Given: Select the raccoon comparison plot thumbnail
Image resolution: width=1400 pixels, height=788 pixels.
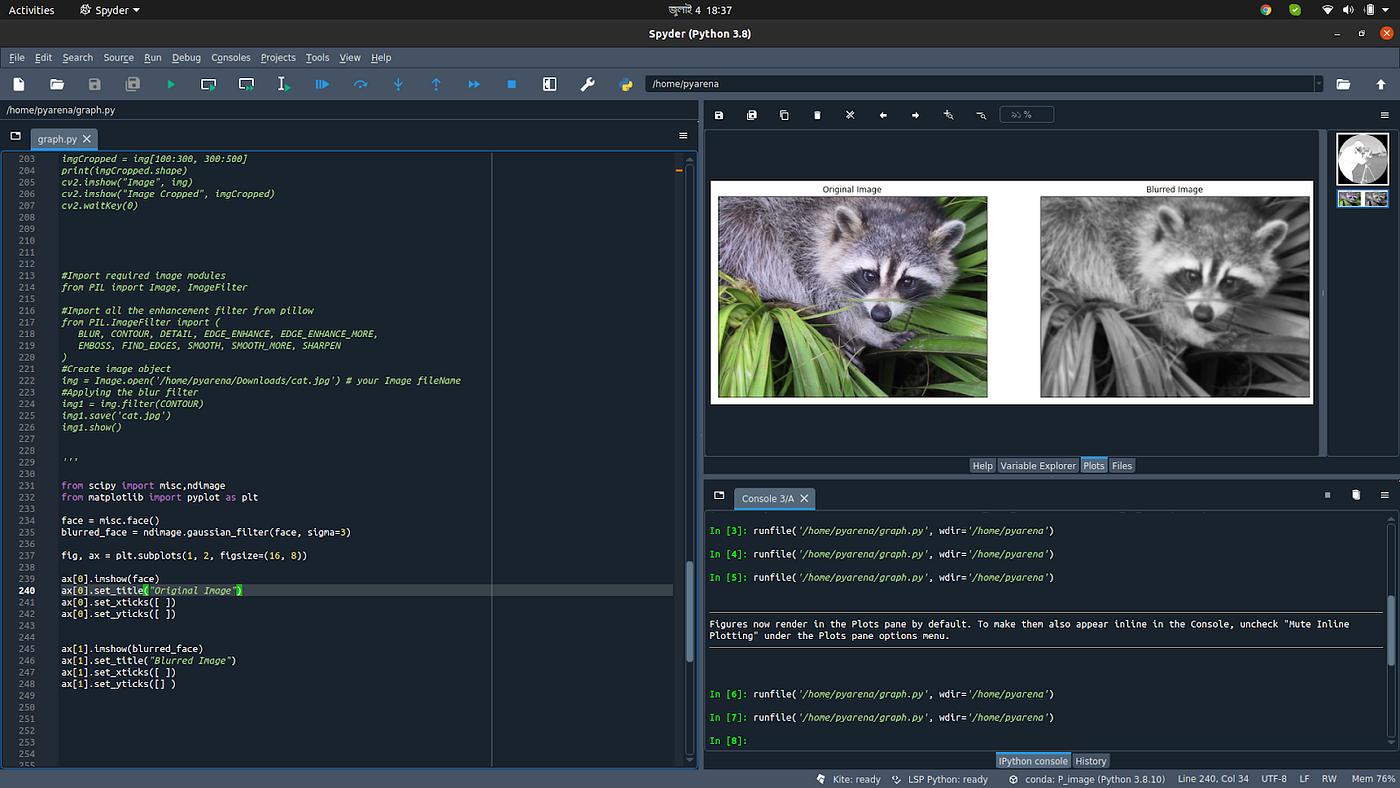Looking at the screenshot, I should 1363,199.
